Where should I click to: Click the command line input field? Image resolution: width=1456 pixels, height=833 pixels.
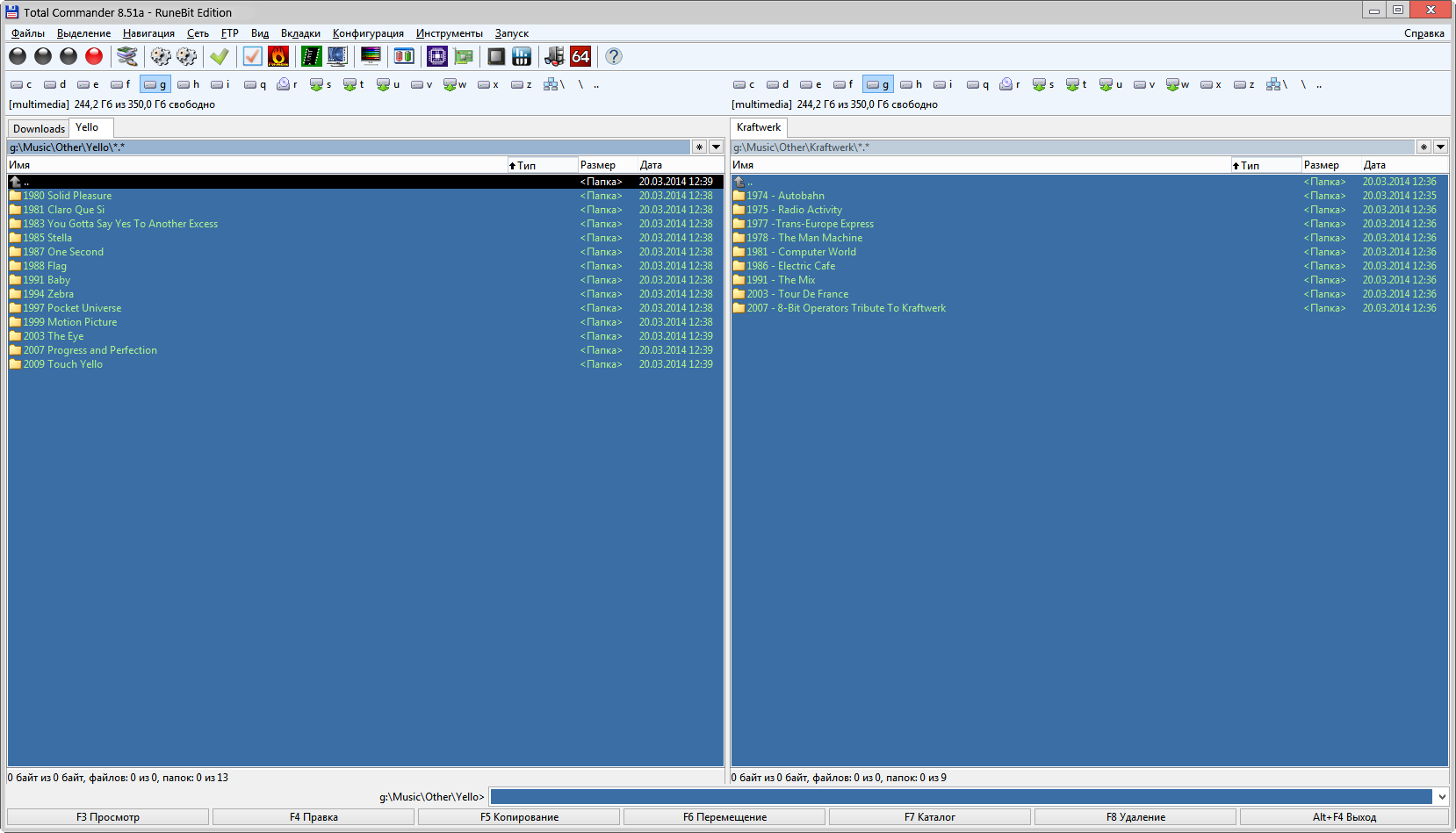(962, 796)
